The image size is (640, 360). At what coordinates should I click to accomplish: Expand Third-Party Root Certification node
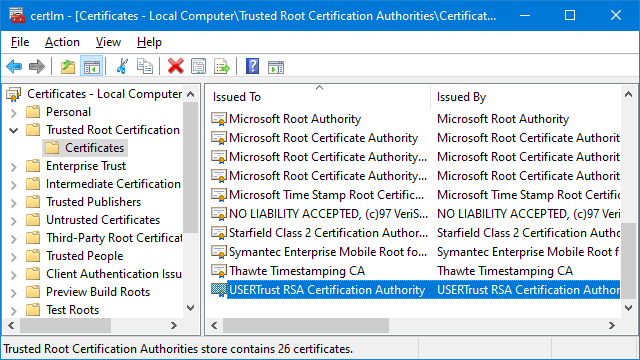coord(13,239)
